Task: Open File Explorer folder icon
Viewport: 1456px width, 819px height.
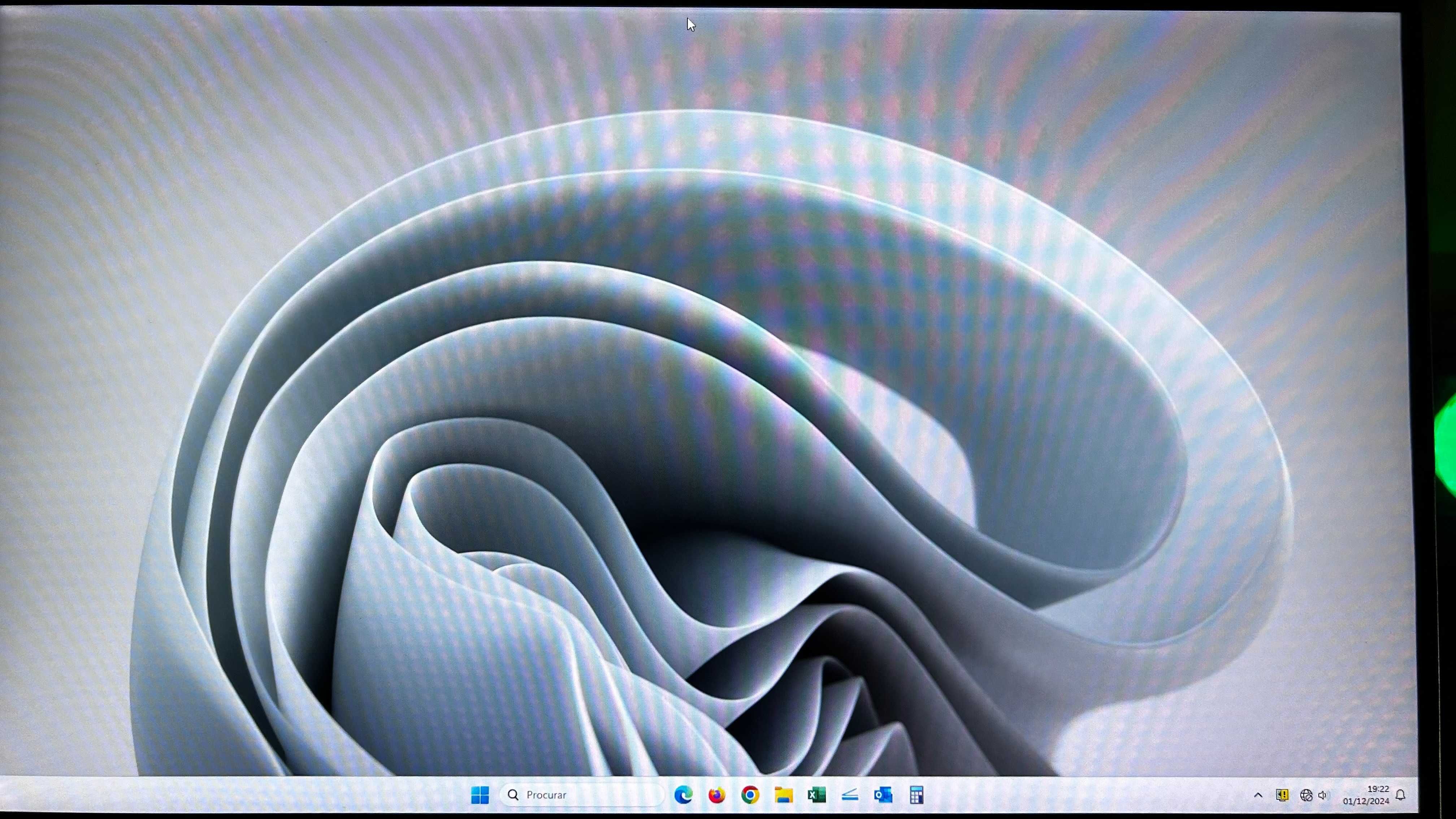Action: (783, 795)
